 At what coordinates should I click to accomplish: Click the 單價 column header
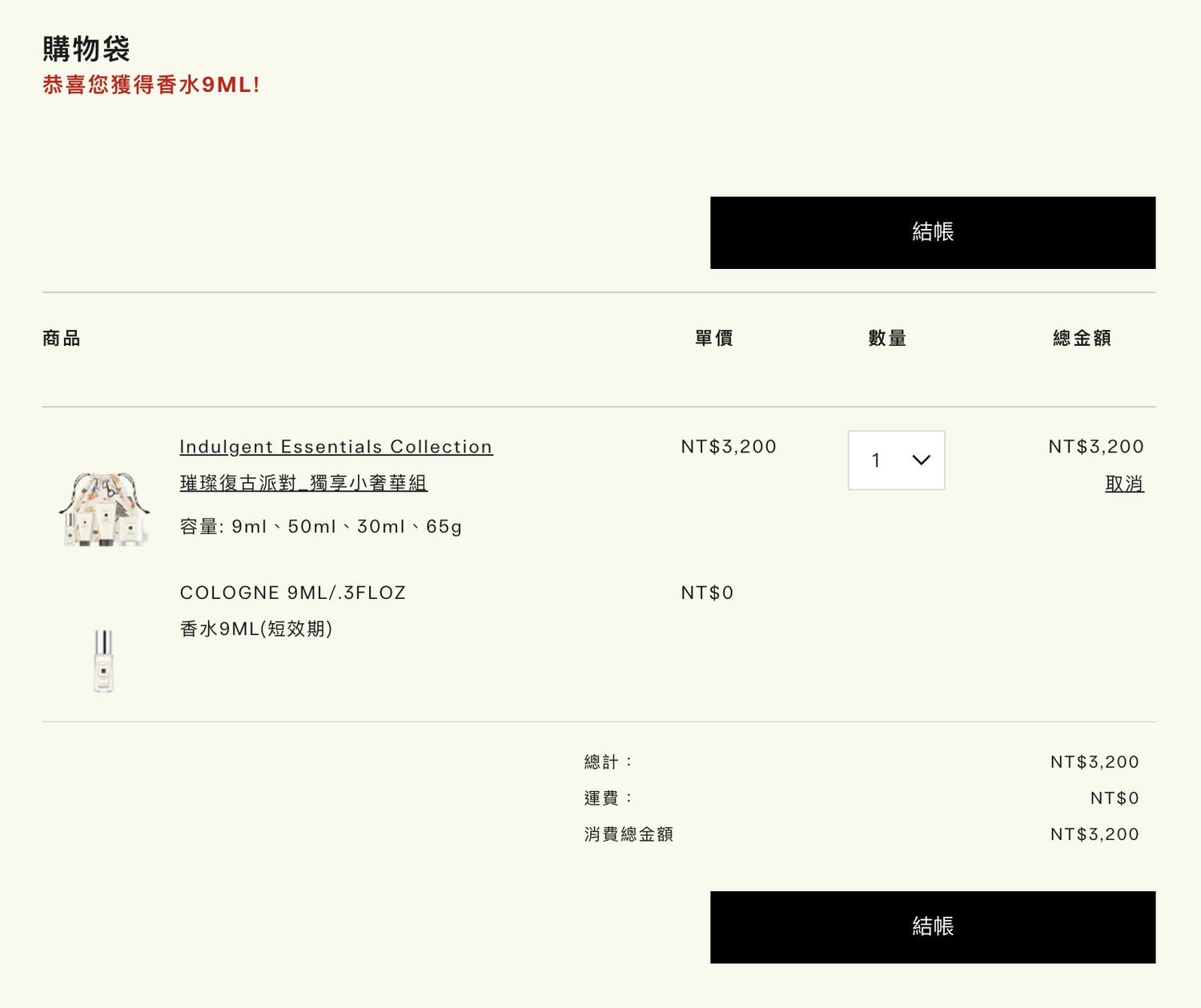click(x=714, y=339)
